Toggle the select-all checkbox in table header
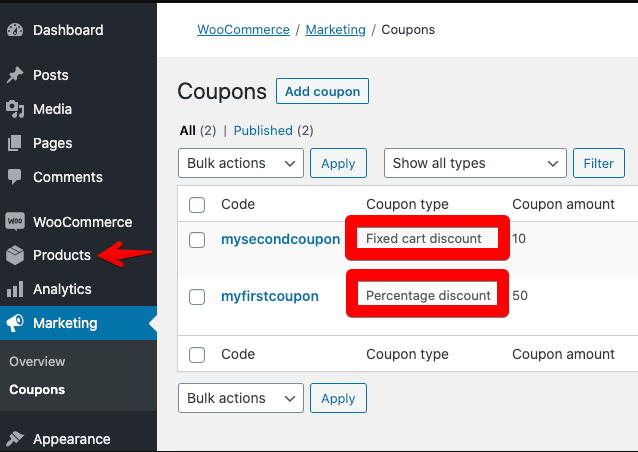This screenshot has width=638, height=452. point(197,205)
